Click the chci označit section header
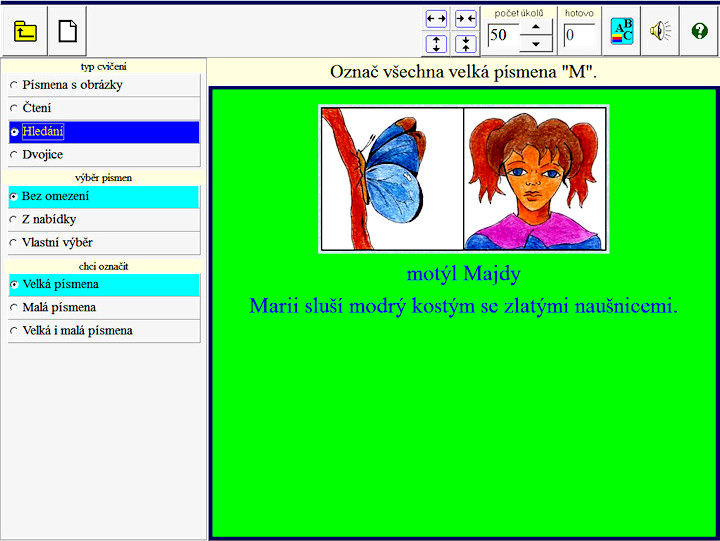 click(104, 266)
